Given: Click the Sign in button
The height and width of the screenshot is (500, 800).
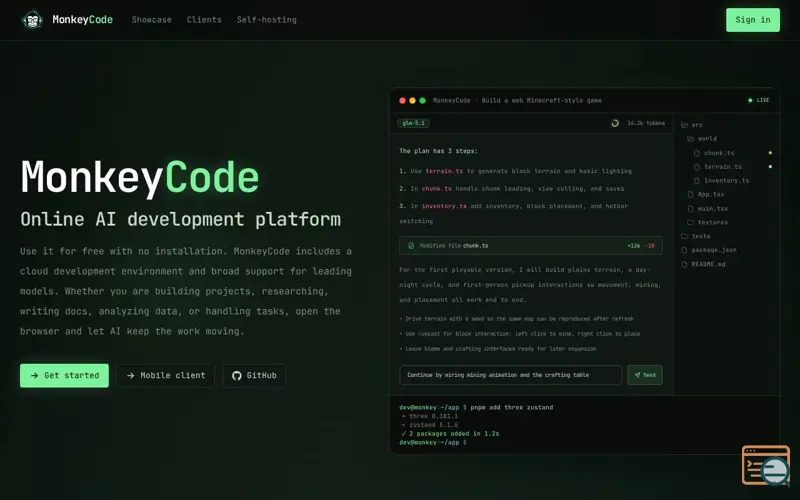Looking at the screenshot, I should (753, 20).
